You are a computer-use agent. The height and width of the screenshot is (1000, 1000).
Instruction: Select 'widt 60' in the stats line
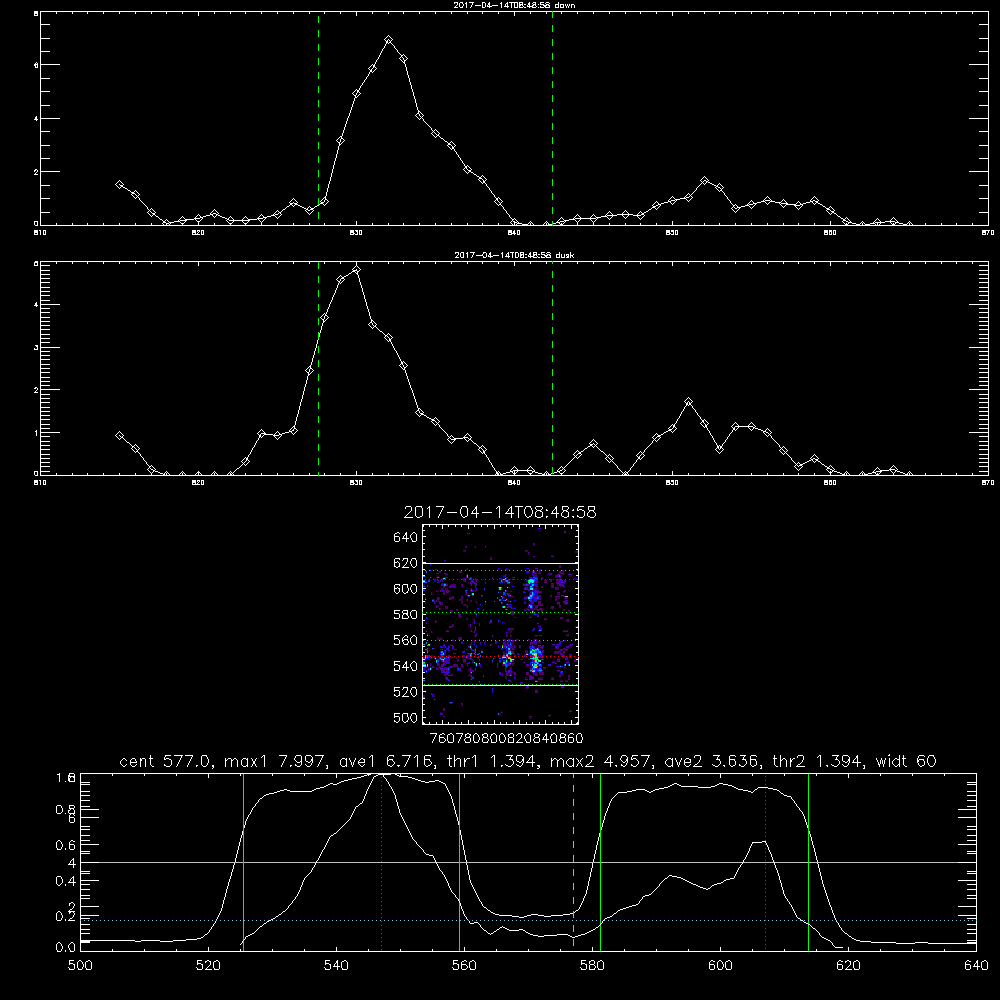point(906,761)
